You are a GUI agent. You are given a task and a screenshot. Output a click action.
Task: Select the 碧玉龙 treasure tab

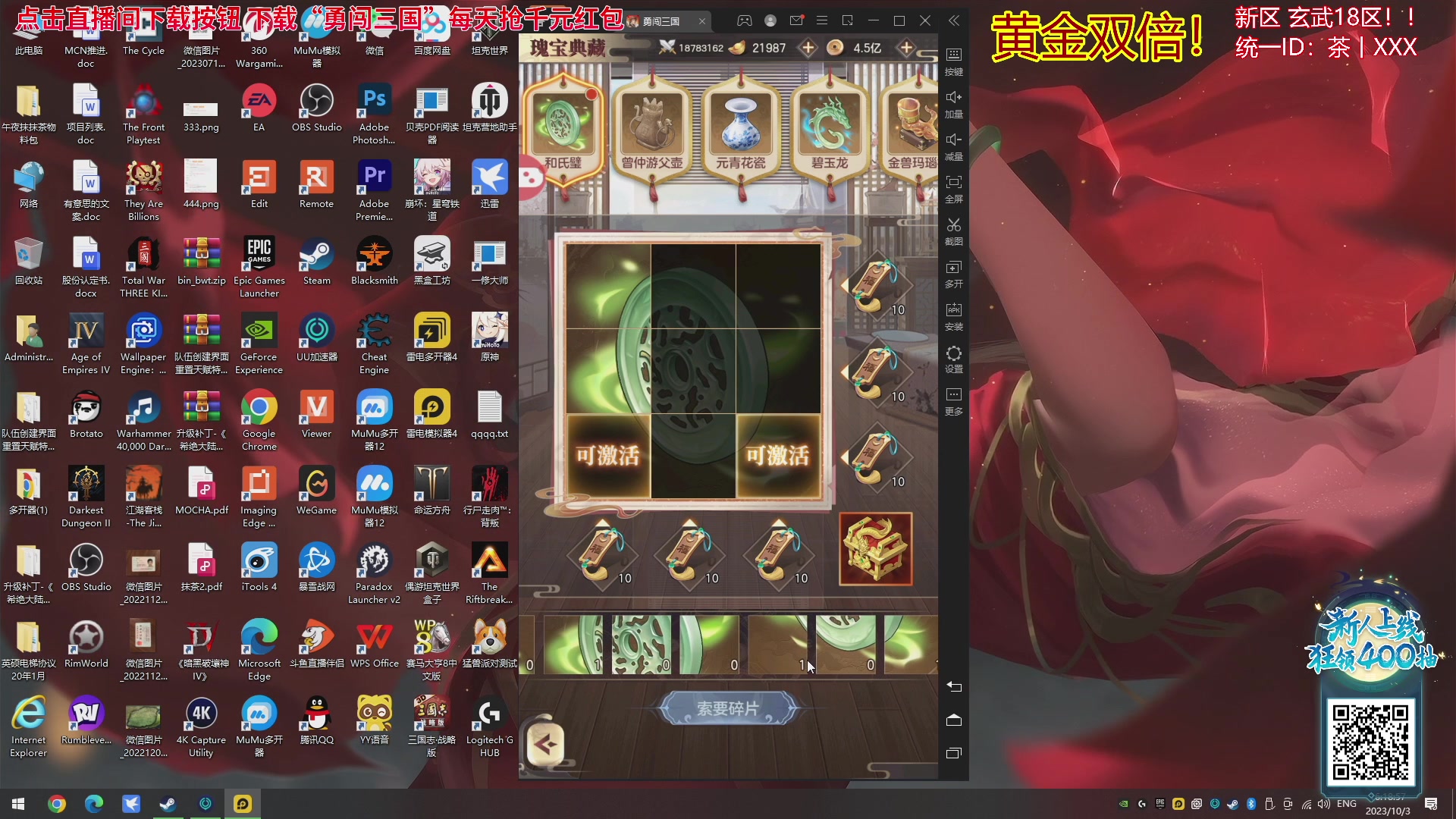click(830, 129)
